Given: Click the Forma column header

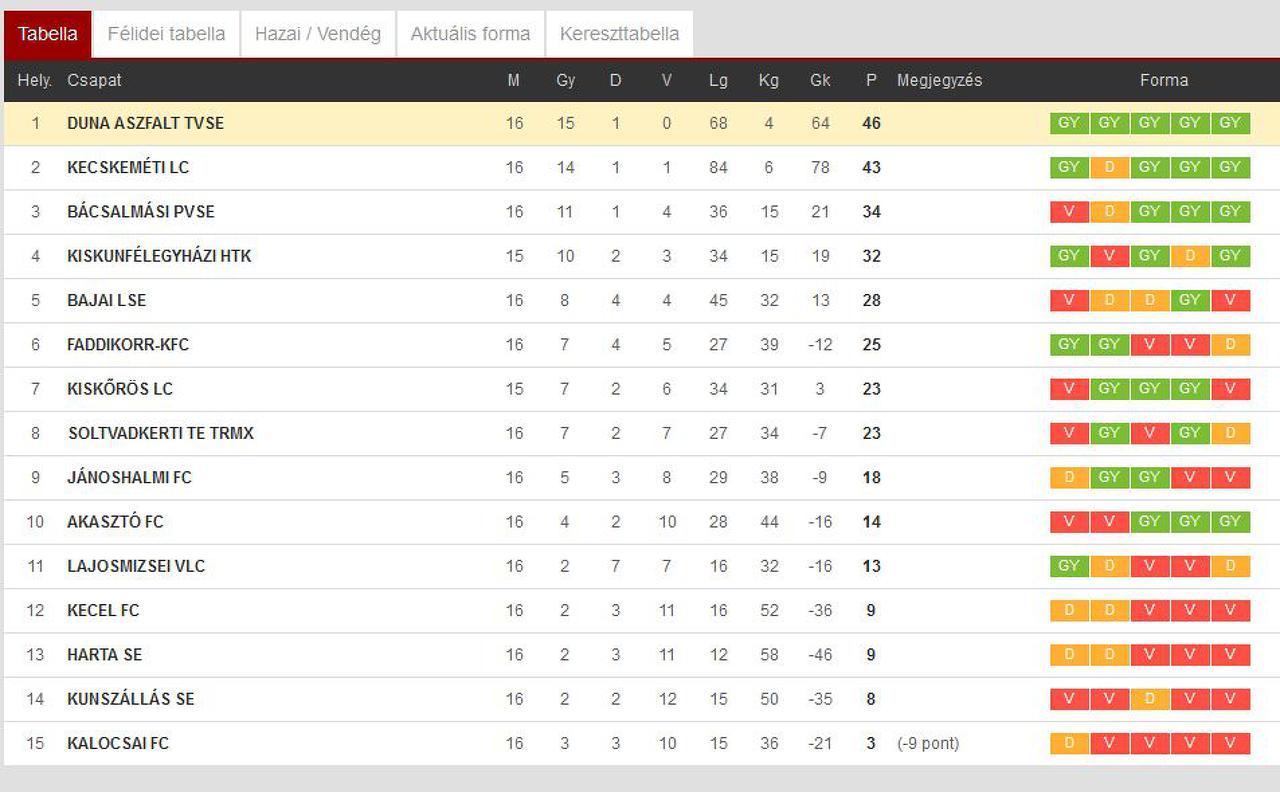Looking at the screenshot, I should pos(1164,80).
